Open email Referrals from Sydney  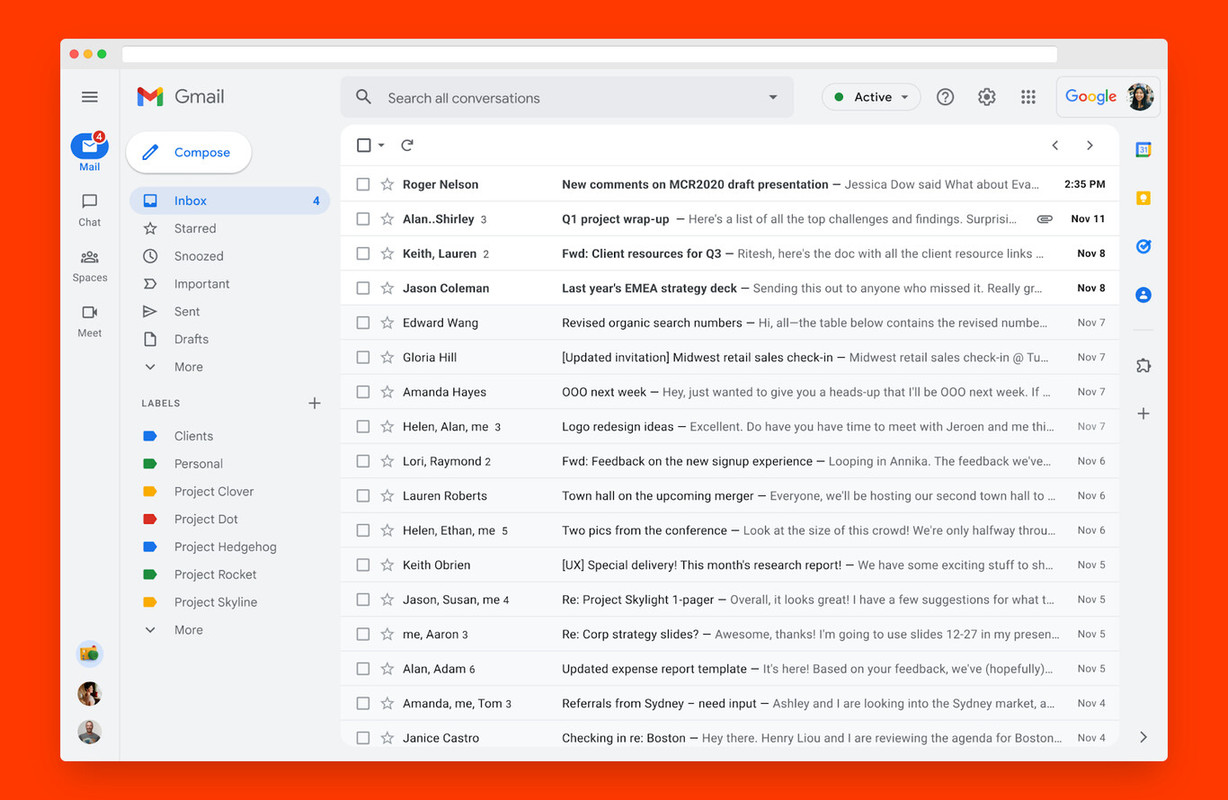click(x=730, y=704)
